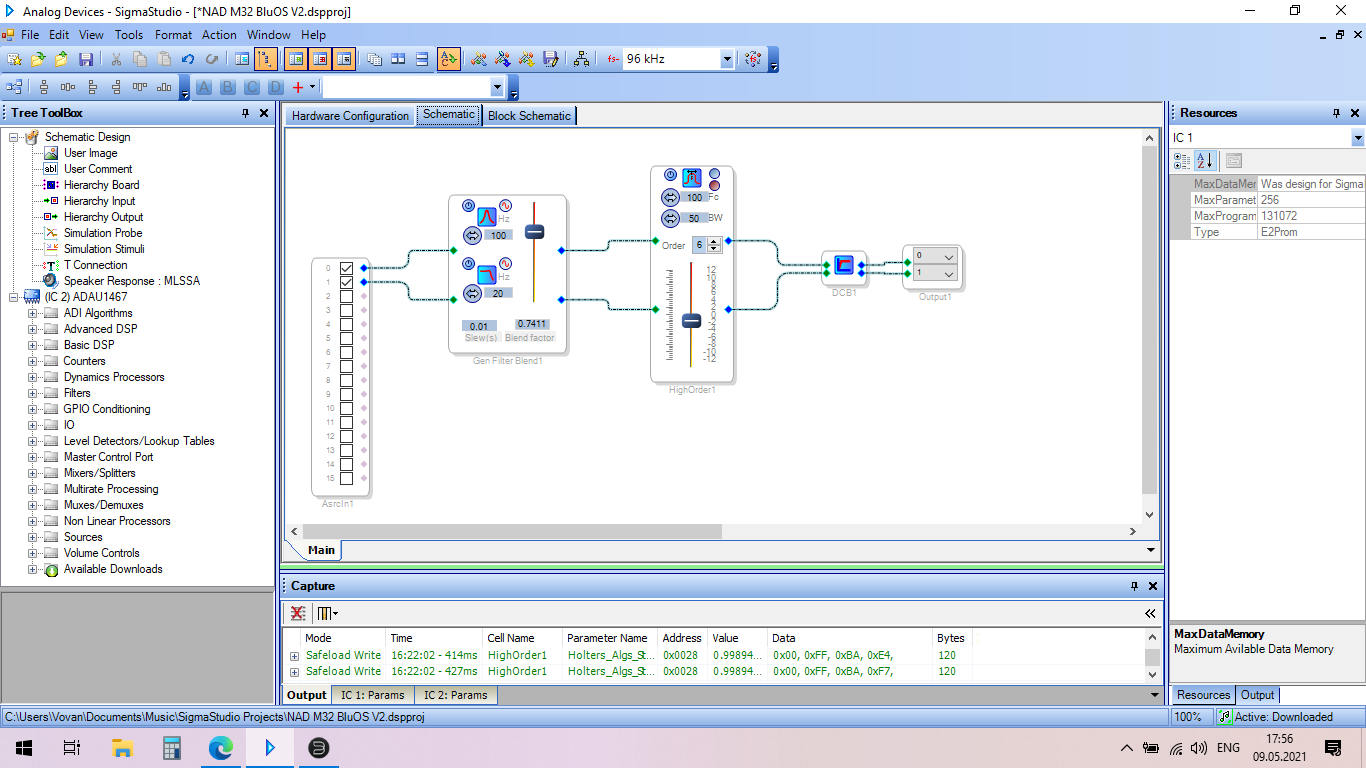Click the peak filter icon in Gen Filter Blend1
Image resolution: width=1366 pixels, height=768 pixels.
(x=485, y=216)
